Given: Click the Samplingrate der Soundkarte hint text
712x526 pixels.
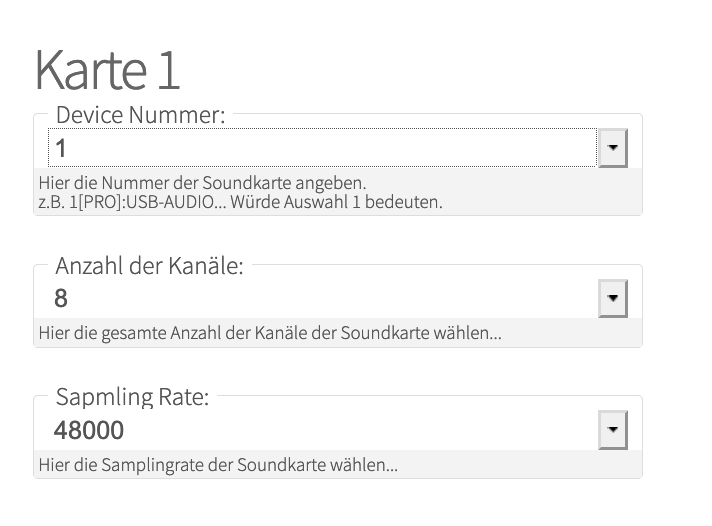Looking at the screenshot, I should (x=218, y=465).
